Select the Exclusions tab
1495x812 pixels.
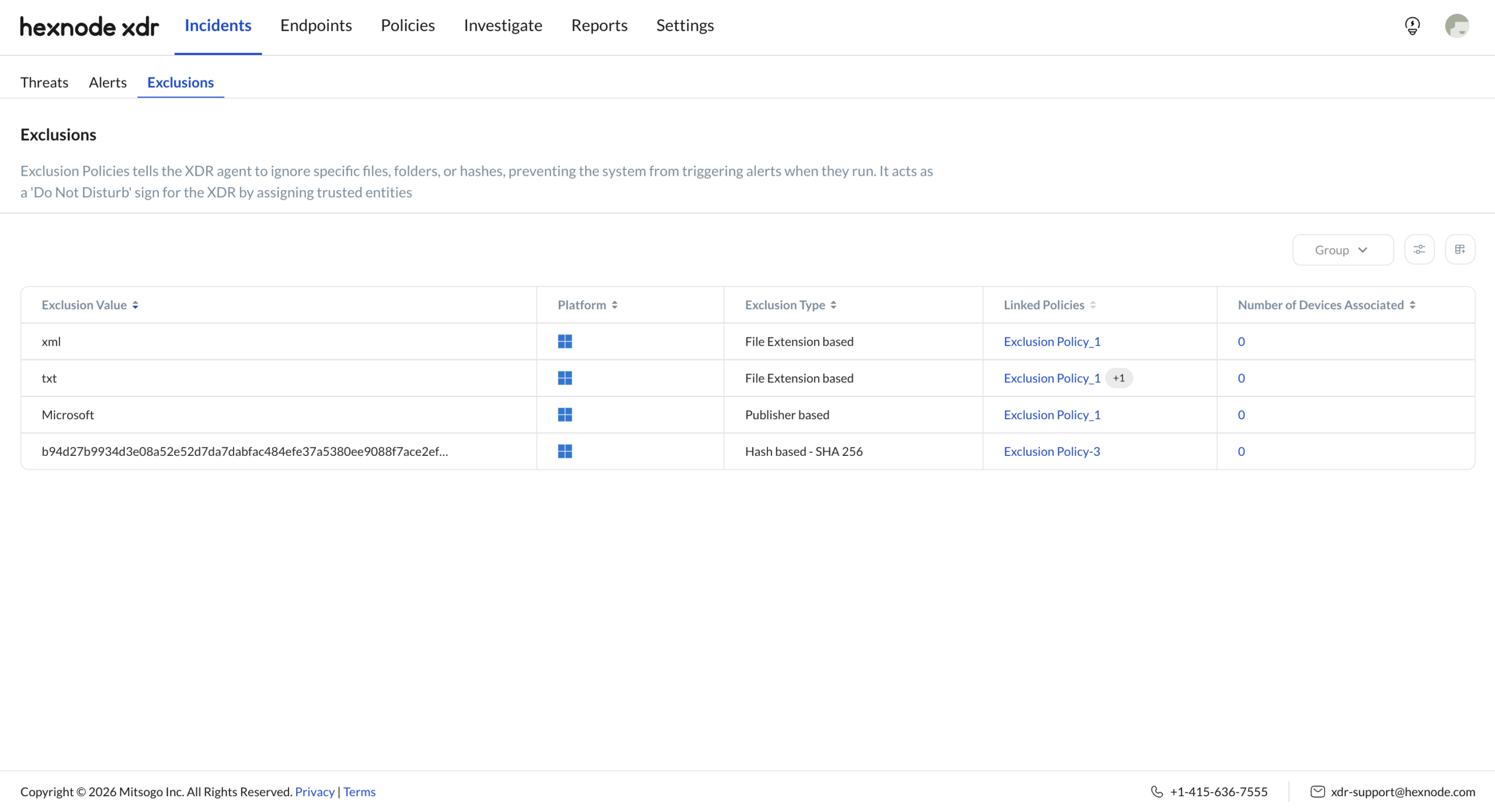point(180,82)
